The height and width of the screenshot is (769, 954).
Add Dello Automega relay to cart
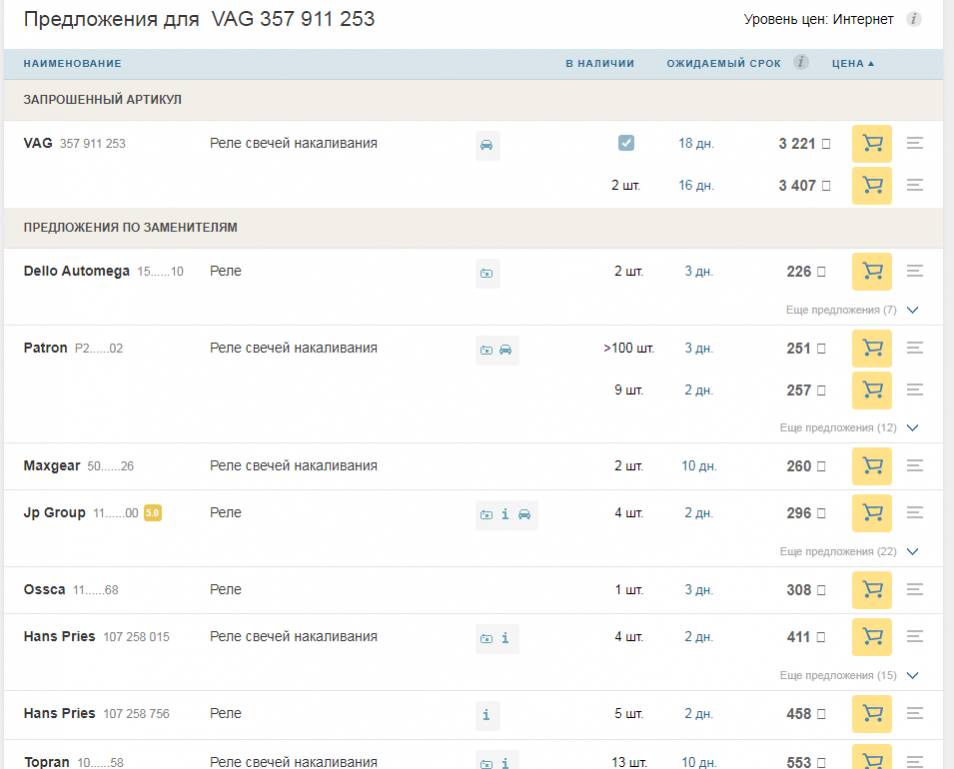click(871, 272)
